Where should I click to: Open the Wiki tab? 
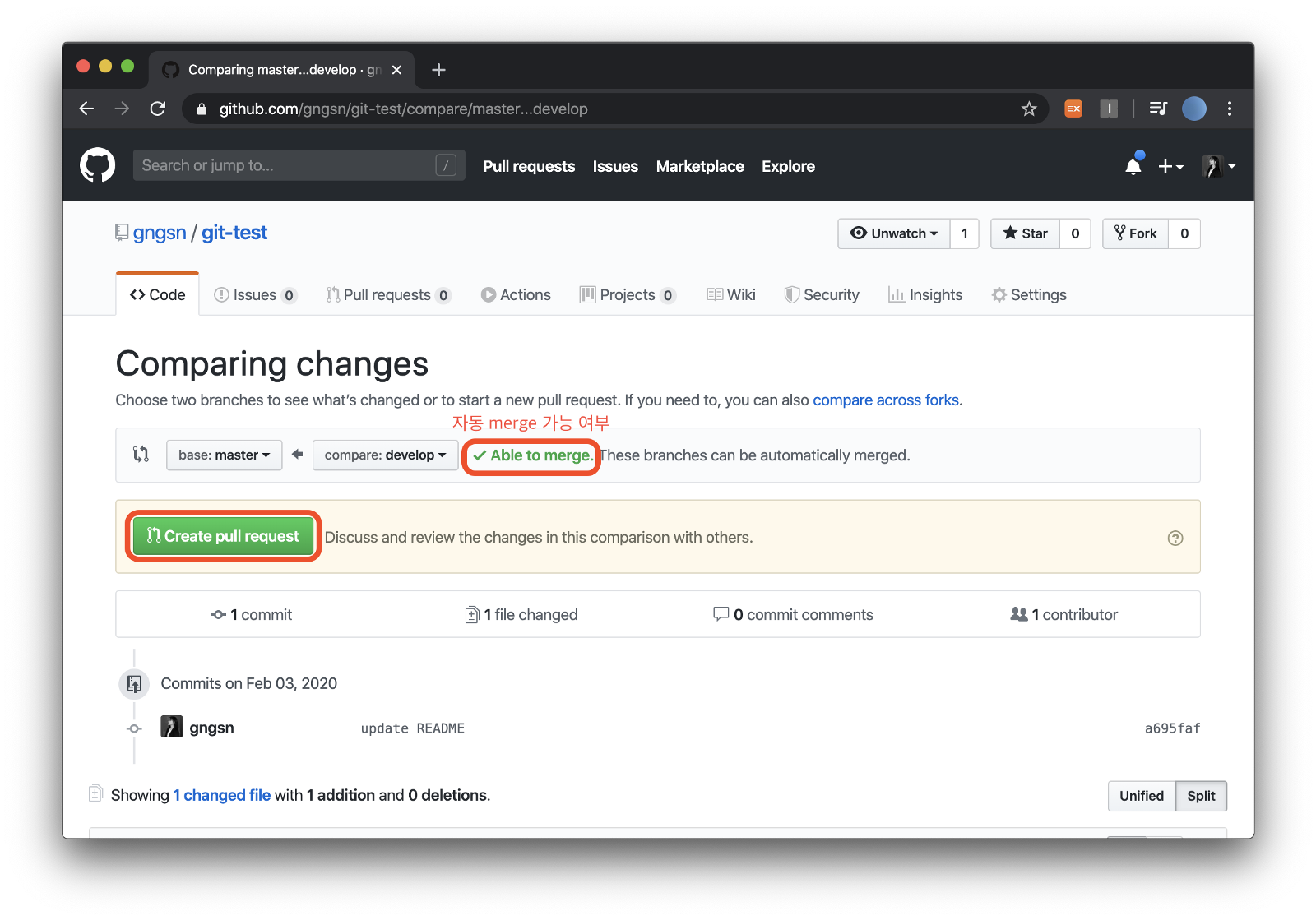(731, 294)
